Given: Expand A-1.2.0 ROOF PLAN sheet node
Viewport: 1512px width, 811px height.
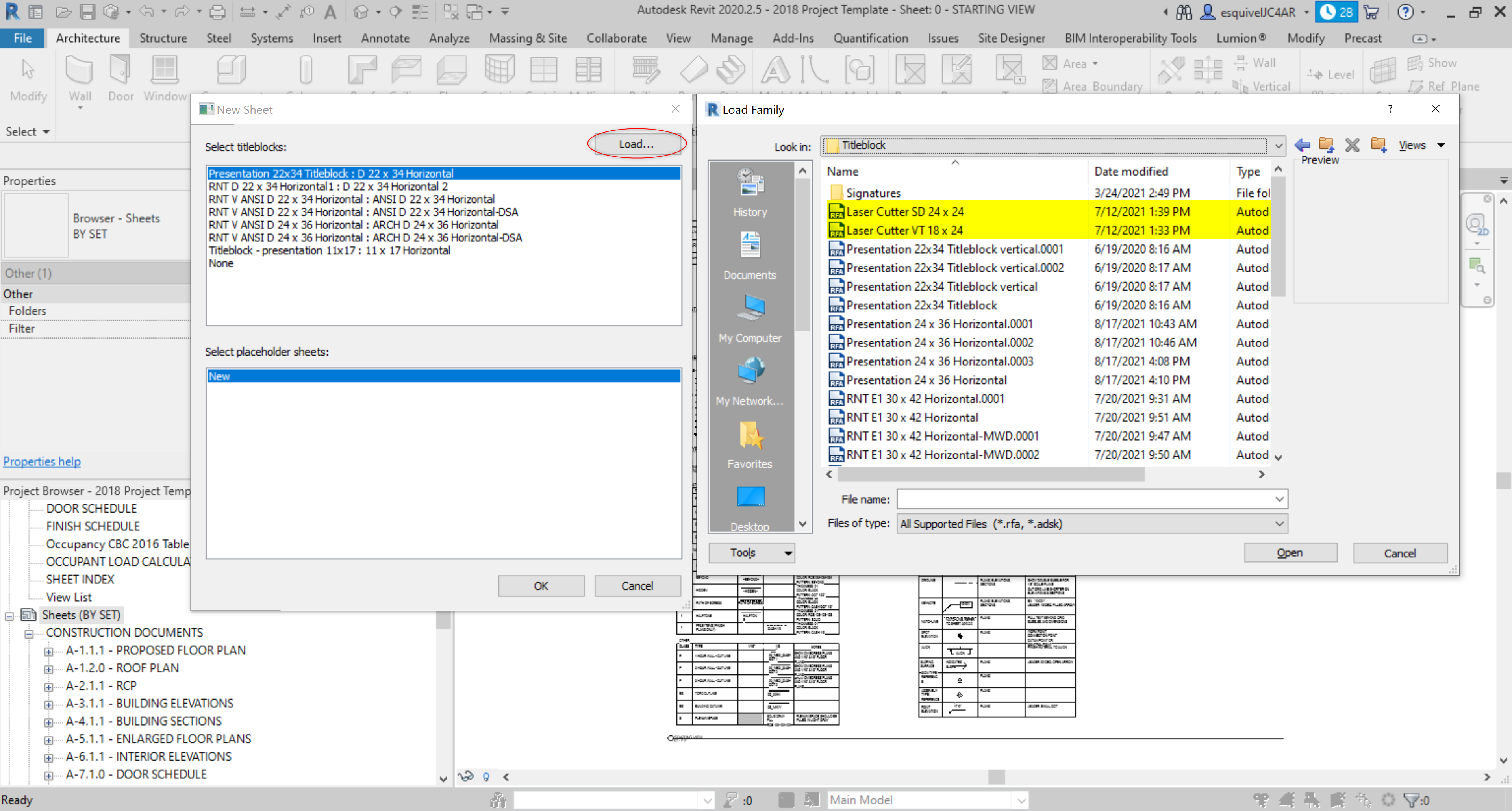Looking at the screenshot, I should [49, 669].
